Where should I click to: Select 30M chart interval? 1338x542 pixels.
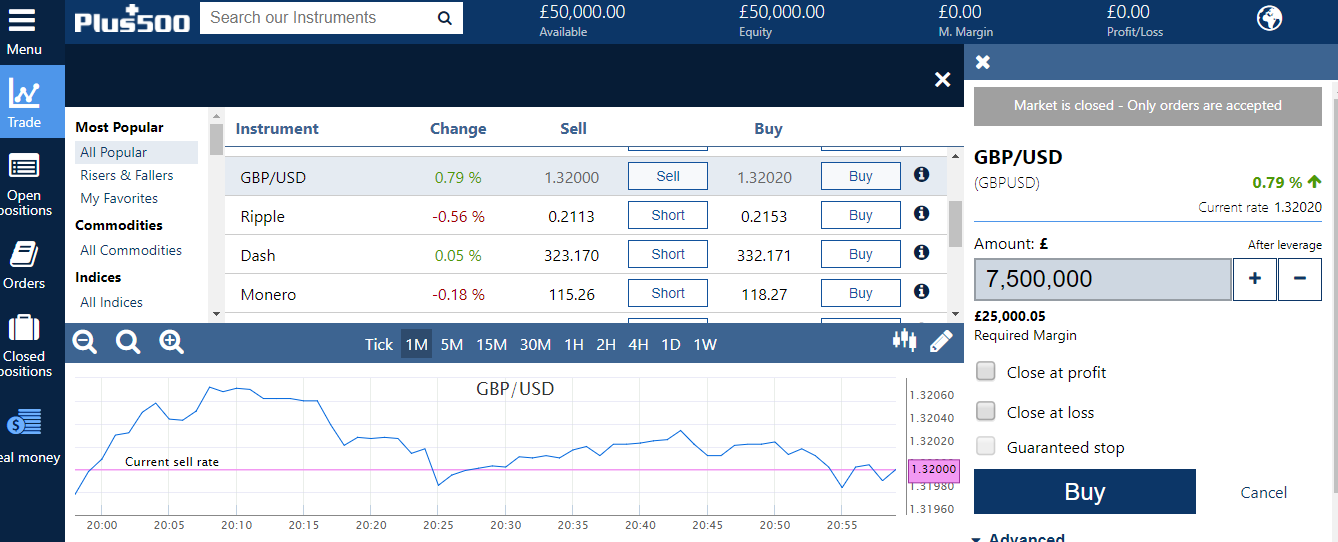(535, 344)
